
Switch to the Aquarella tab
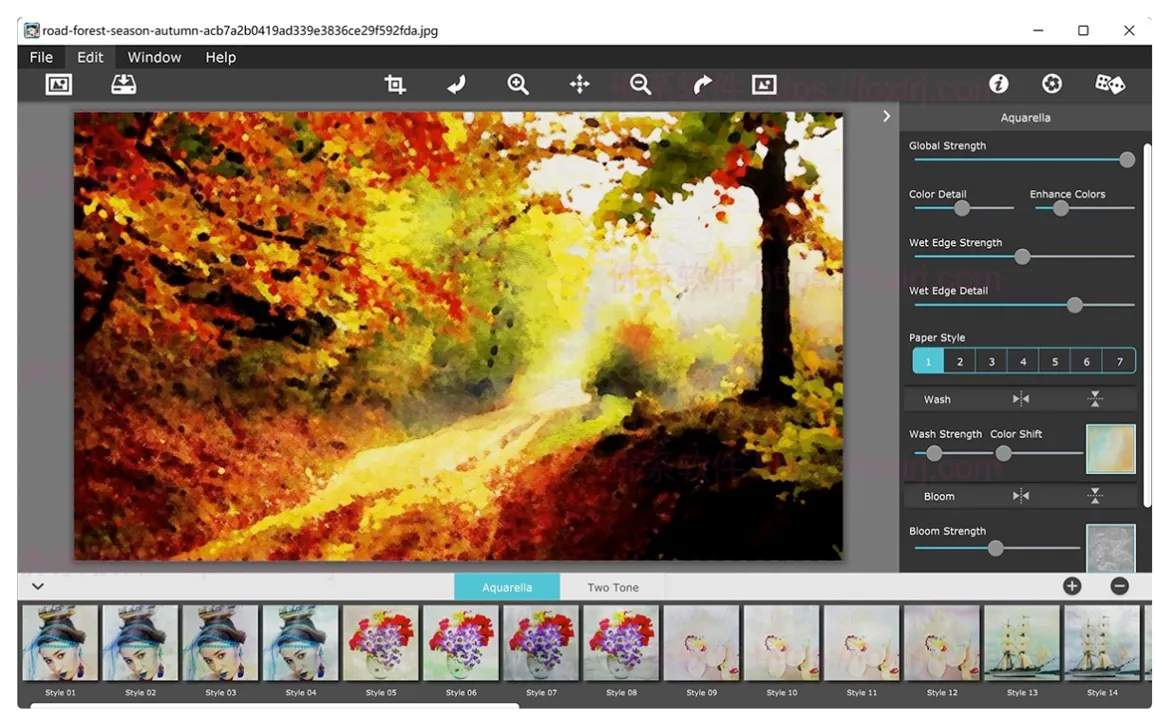[507, 587]
